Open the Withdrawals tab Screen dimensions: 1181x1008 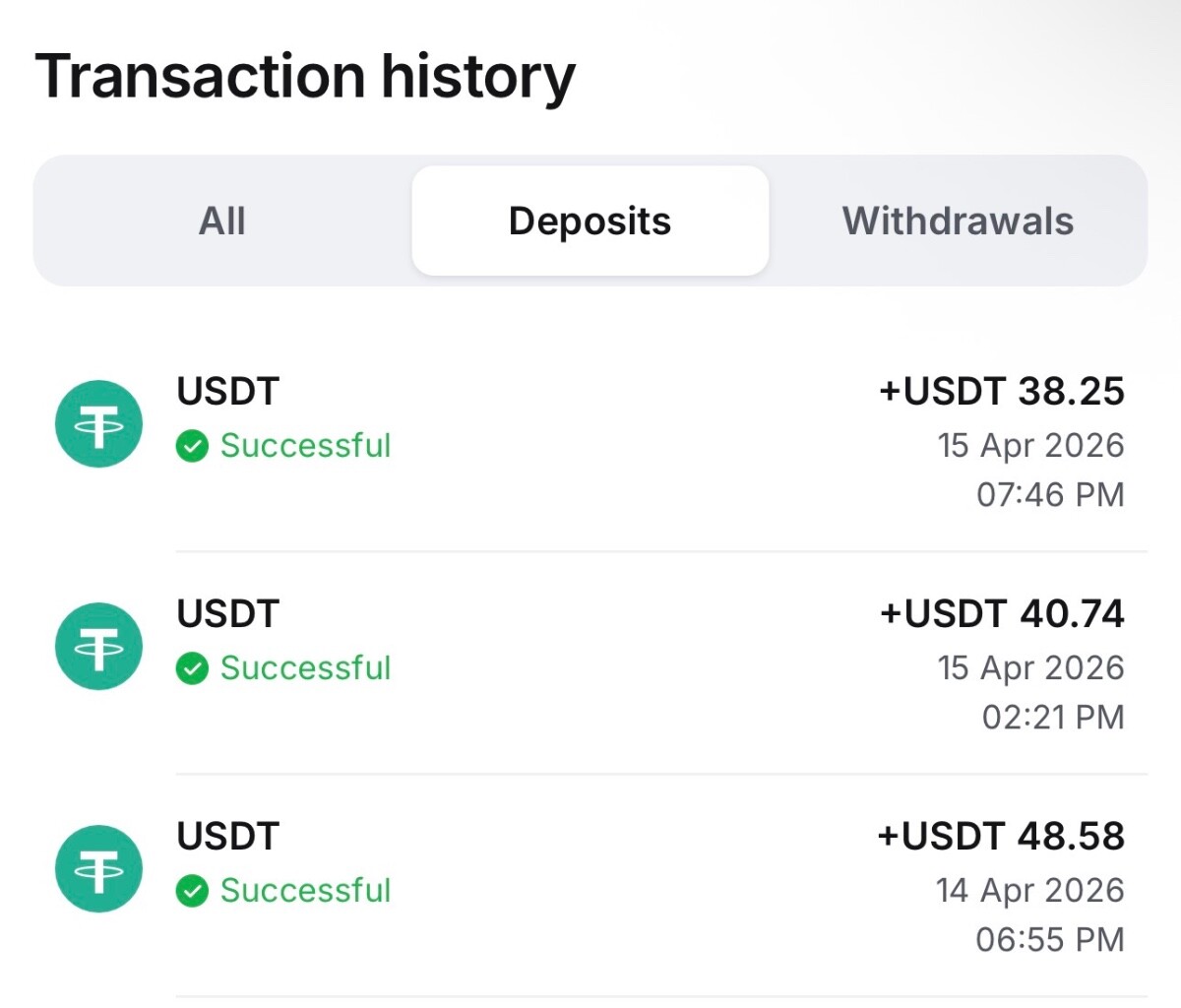coord(958,221)
